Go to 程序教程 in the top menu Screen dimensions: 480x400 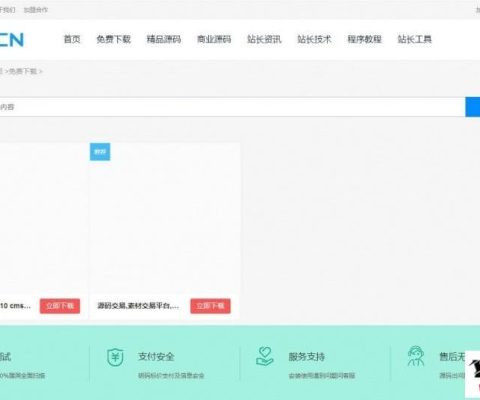[364, 39]
